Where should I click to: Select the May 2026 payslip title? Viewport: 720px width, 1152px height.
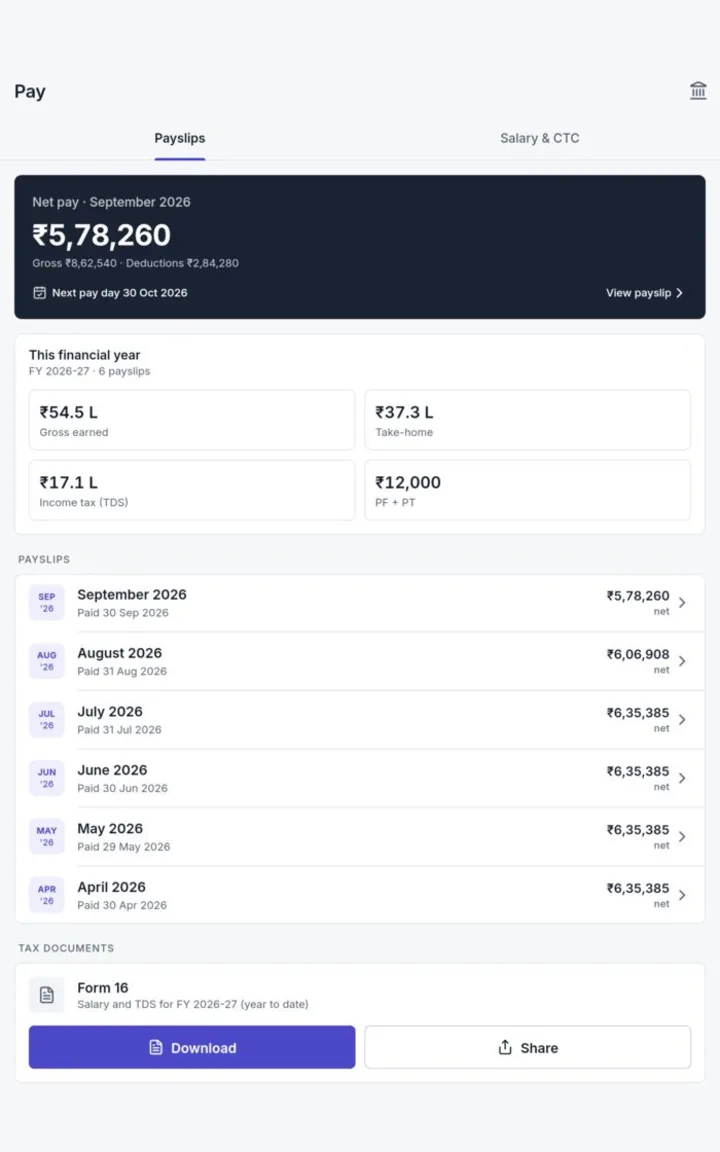point(110,829)
